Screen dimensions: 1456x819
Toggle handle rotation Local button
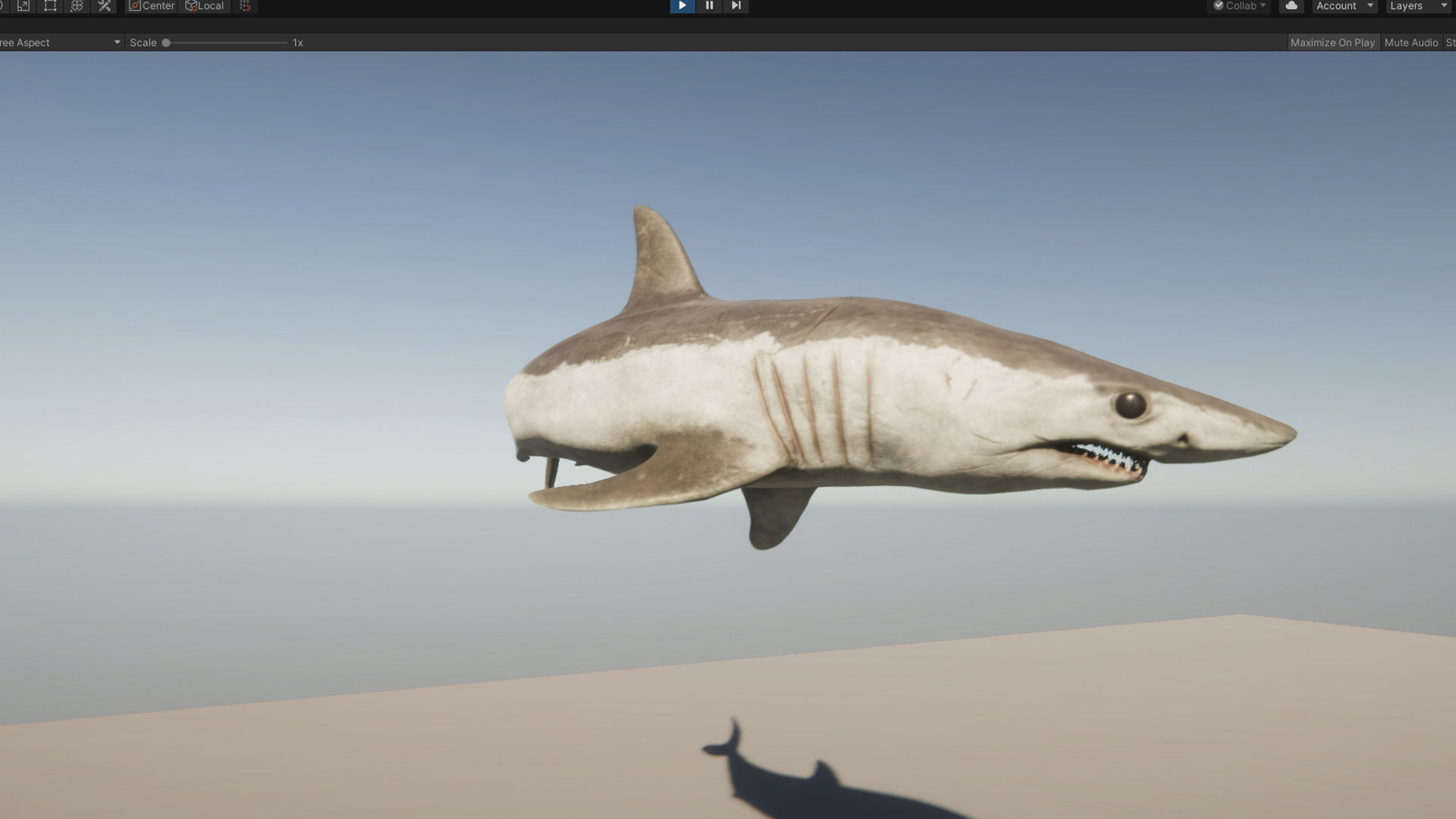[205, 6]
